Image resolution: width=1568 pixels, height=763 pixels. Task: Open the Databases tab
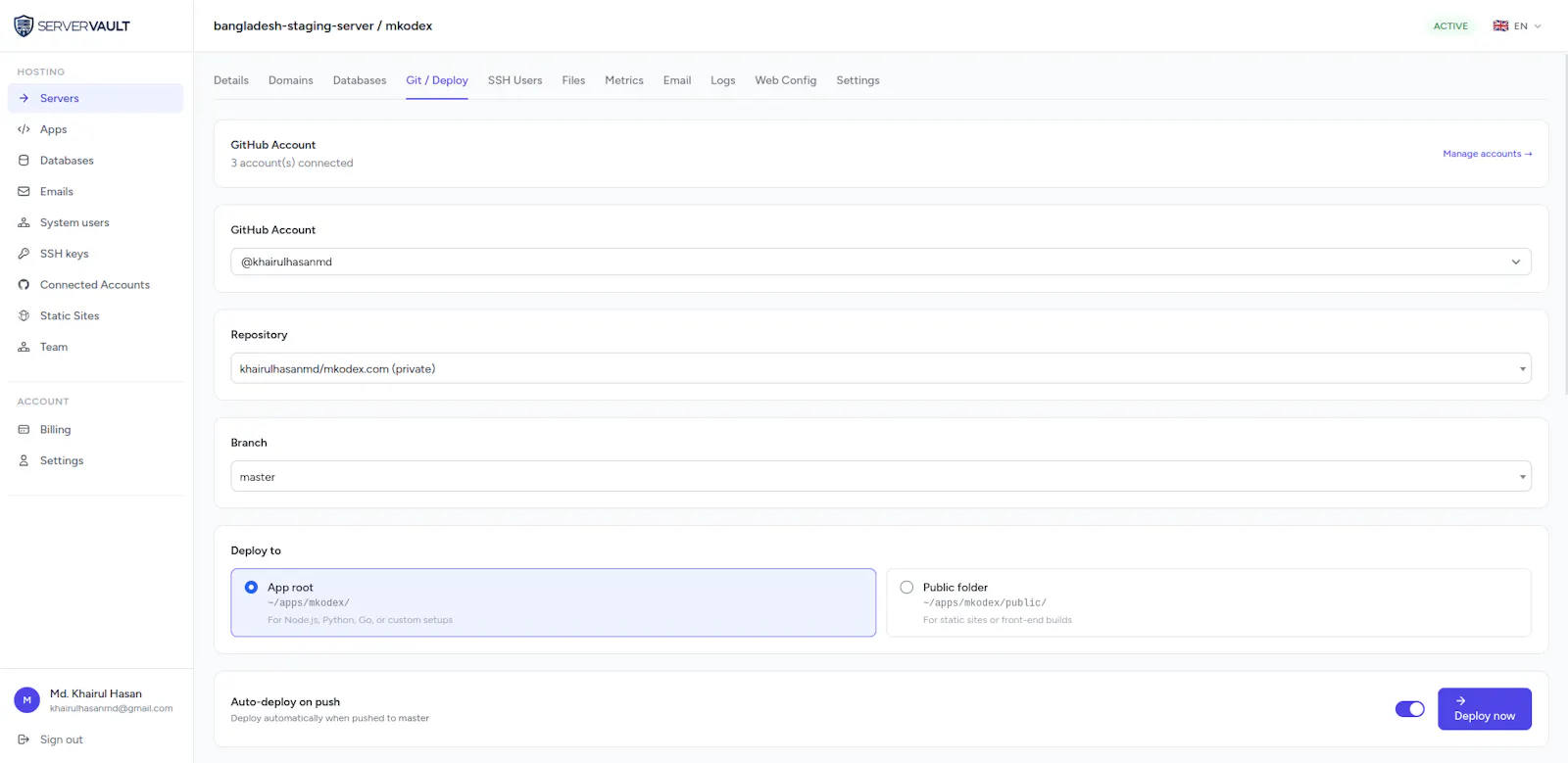tap(360, 80)
